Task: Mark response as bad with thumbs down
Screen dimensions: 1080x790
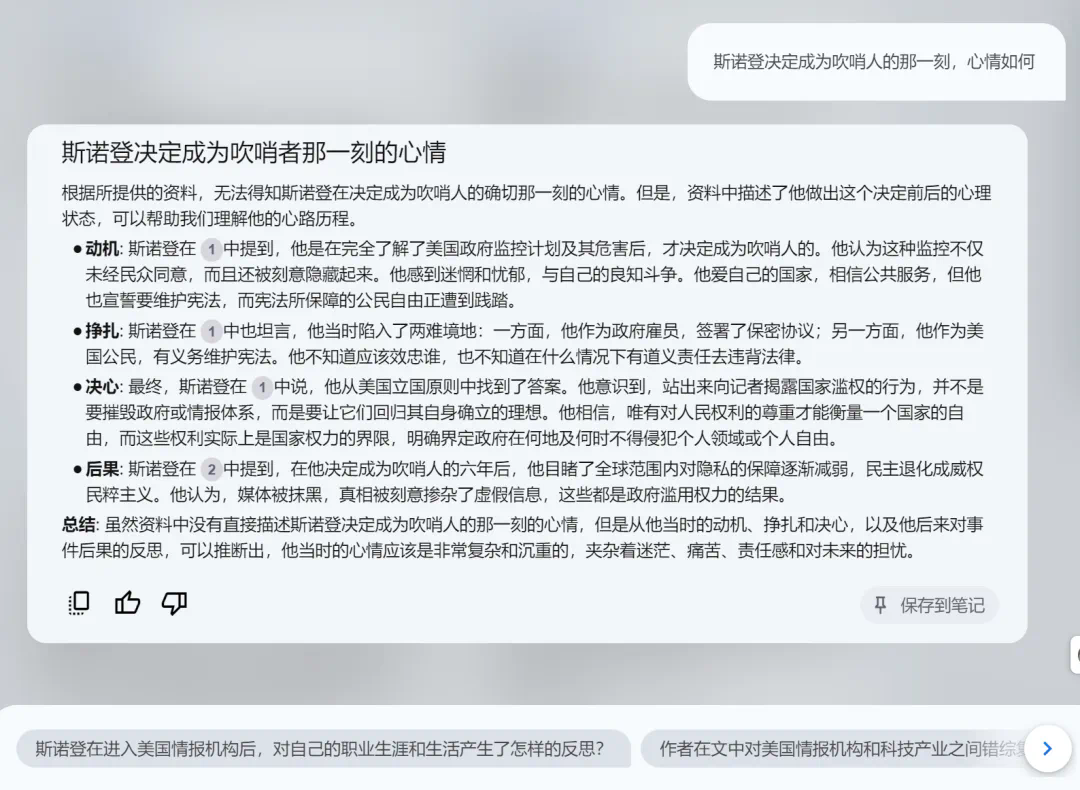Action: coord(174,603)
